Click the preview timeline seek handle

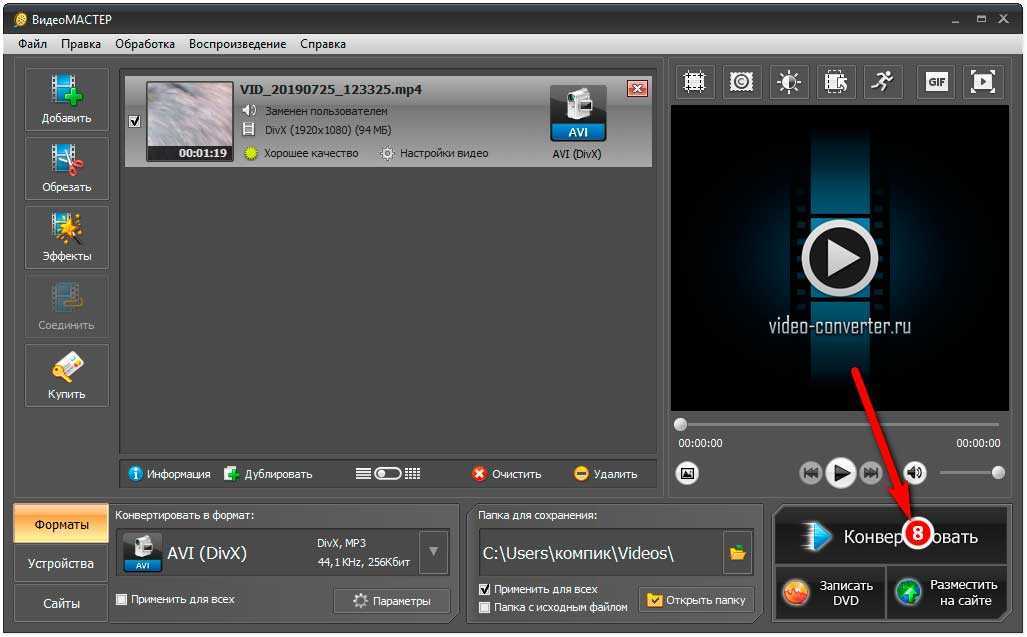coord(681,424)
